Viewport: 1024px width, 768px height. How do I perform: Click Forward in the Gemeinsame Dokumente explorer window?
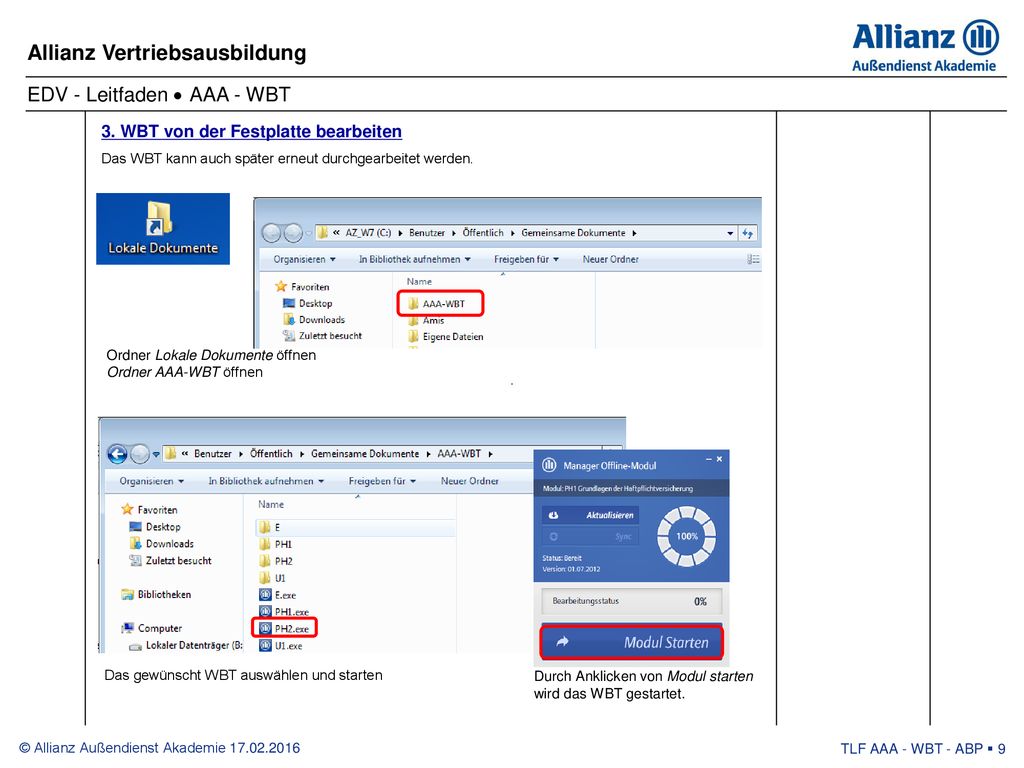[293, 232]
